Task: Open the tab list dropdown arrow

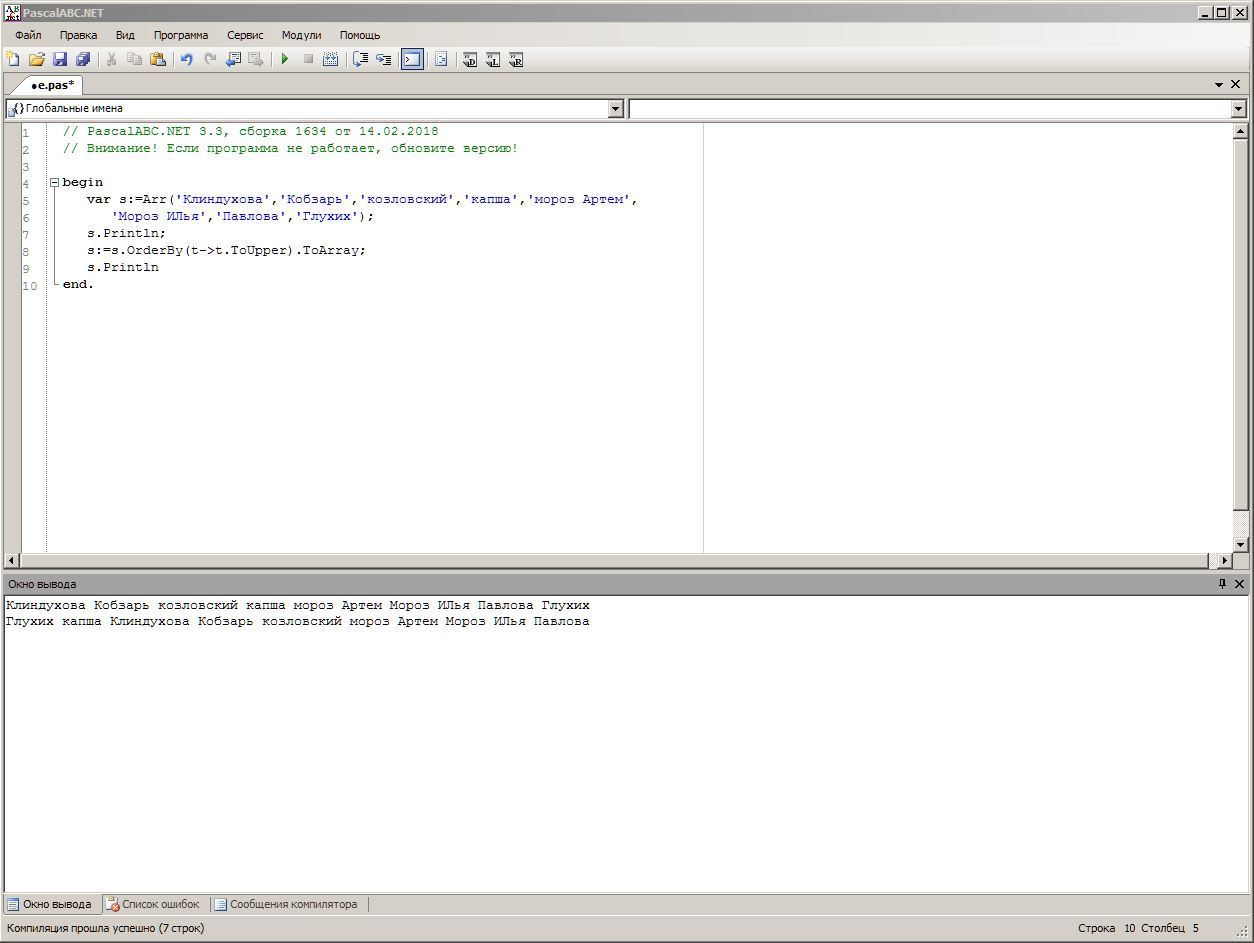Action: (1219, 85)
